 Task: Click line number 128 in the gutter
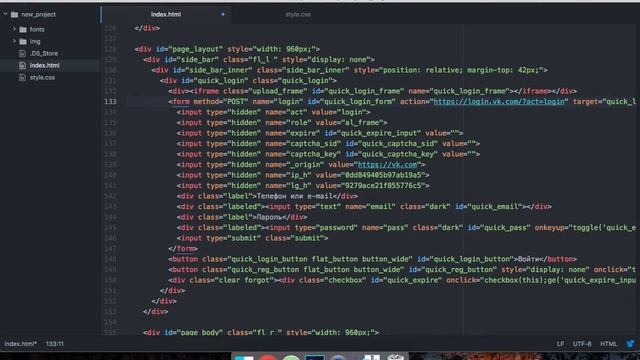pyautogui.click(x=110, y=49)
